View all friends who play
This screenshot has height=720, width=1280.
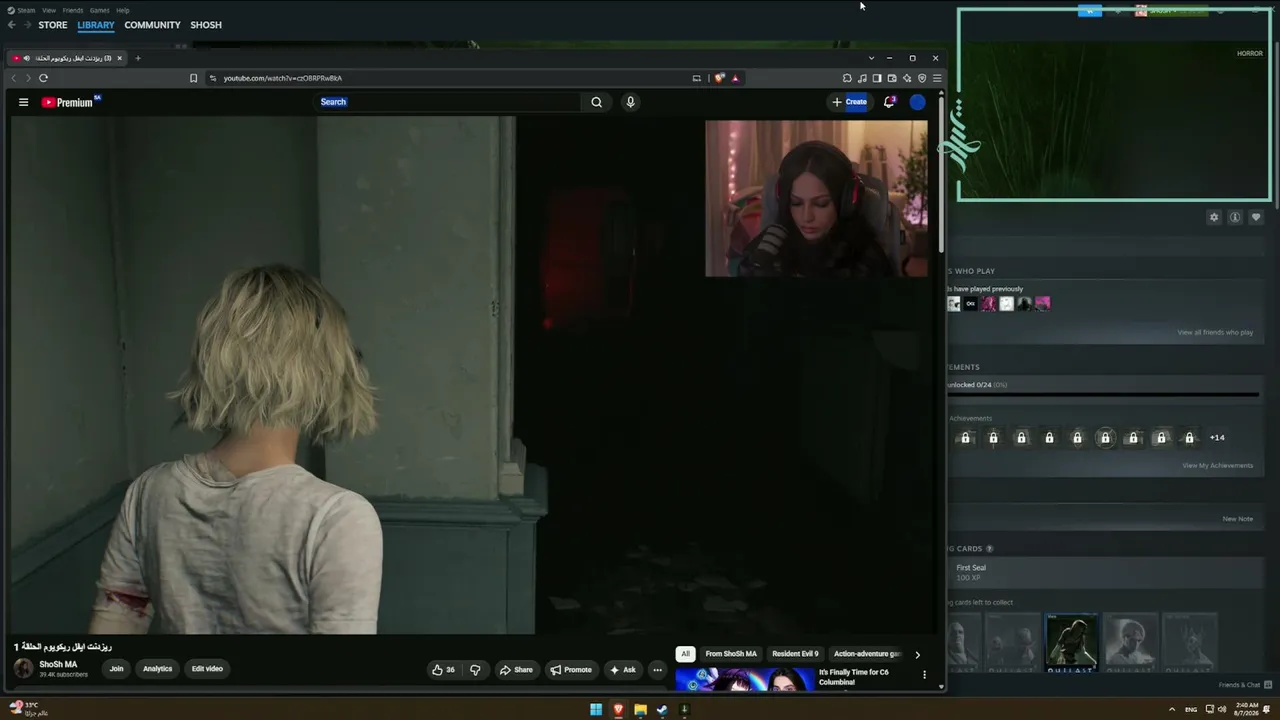click(x=1215, y=333)
